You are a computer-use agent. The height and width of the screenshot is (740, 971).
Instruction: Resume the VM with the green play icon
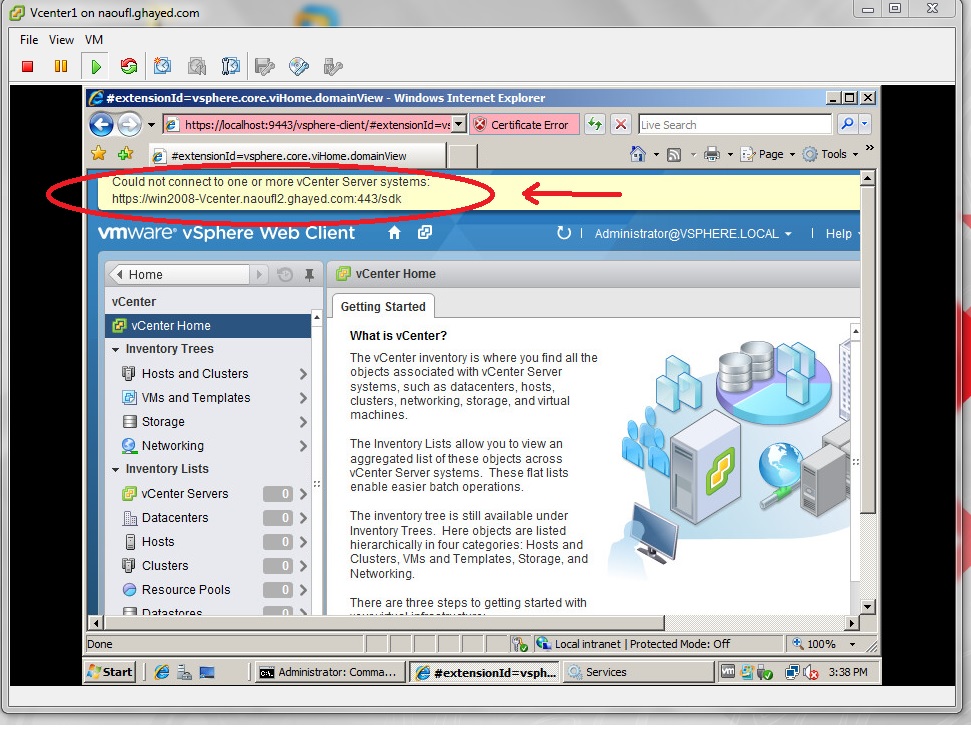point(94,65)
